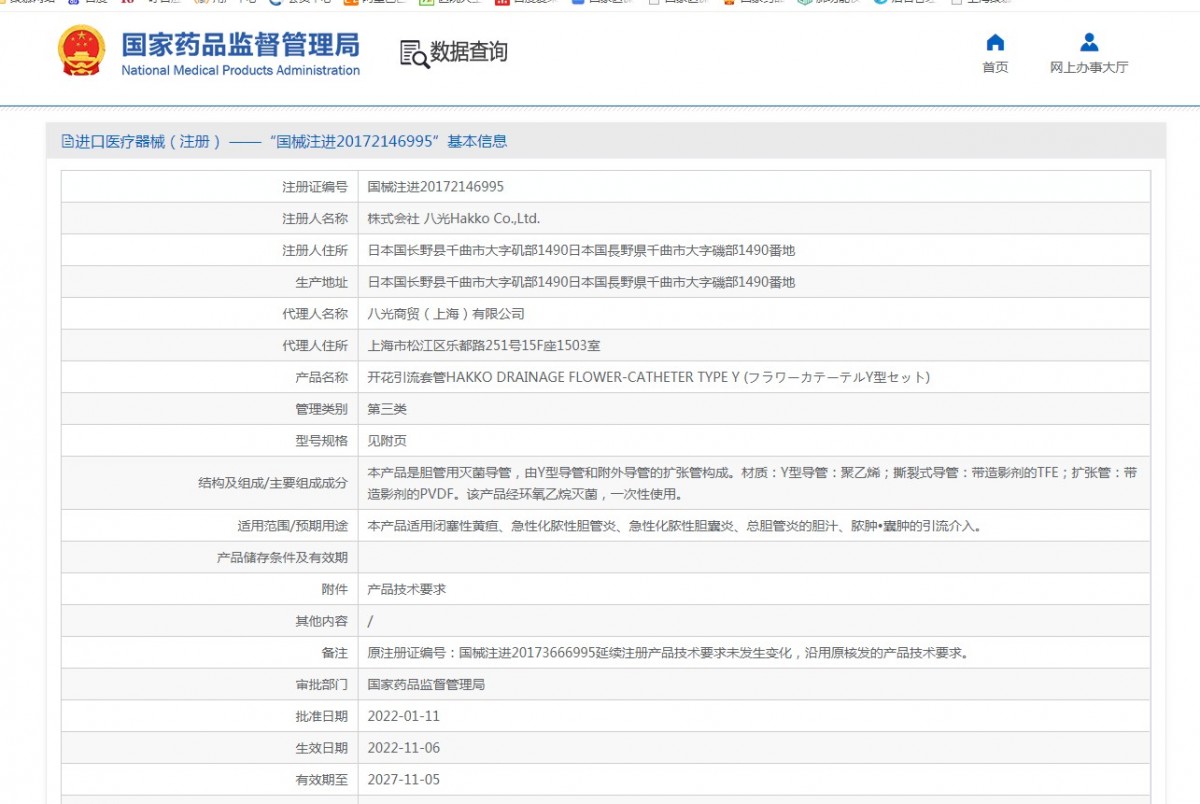The image size is (1200, 804).
Task: Click the 产品名称 label
Action: coord(321,377)
